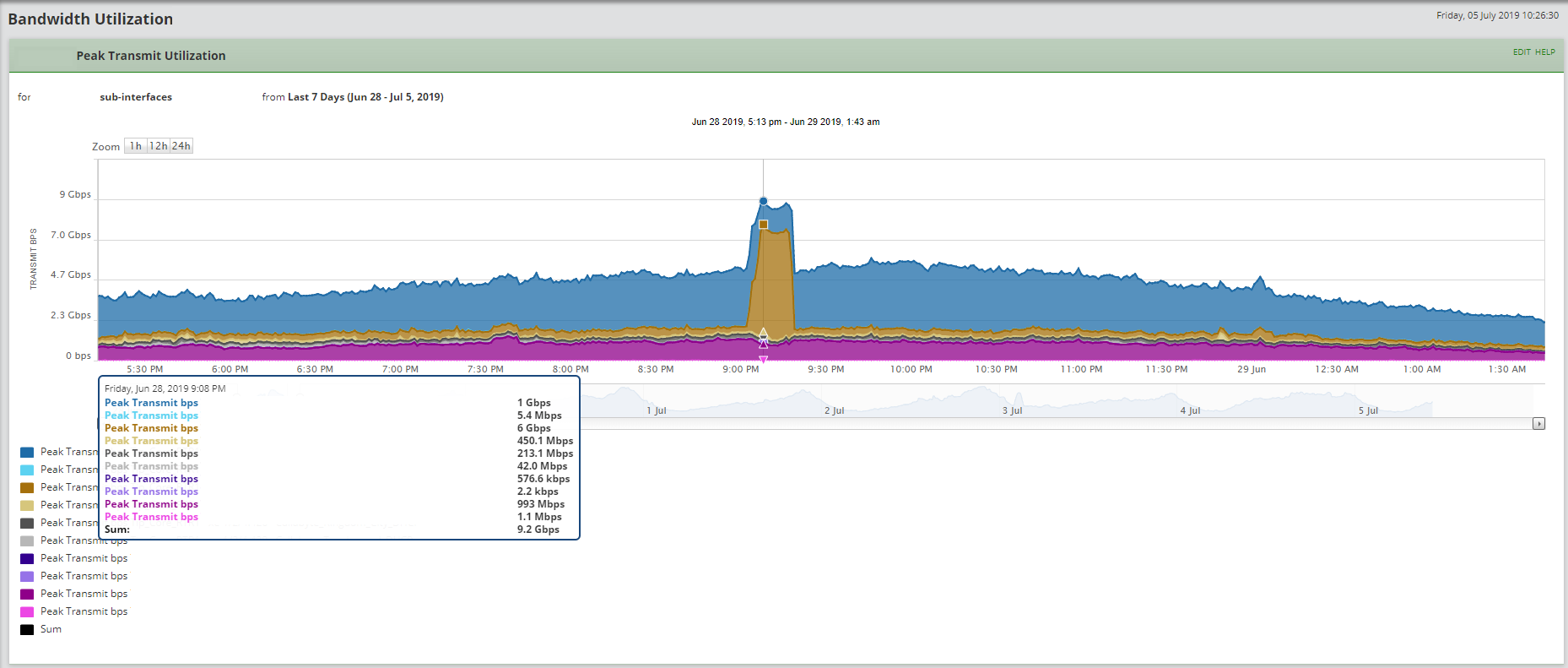Screen dimensions: 1568x668
Task: Set zoom to 12h
Action: tap(159, 146)
